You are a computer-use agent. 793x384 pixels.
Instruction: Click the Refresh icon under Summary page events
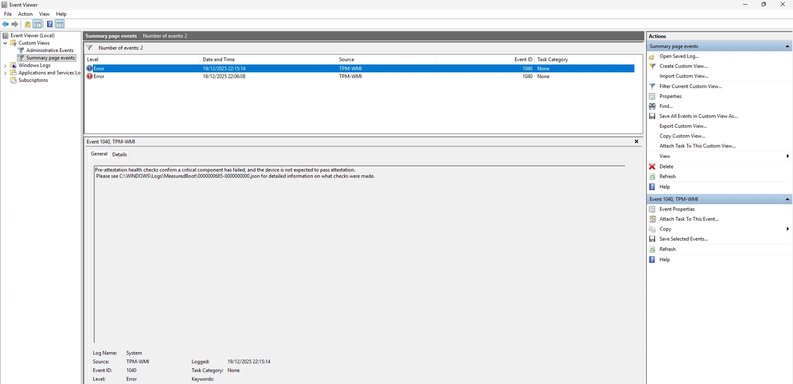point(652,177)
